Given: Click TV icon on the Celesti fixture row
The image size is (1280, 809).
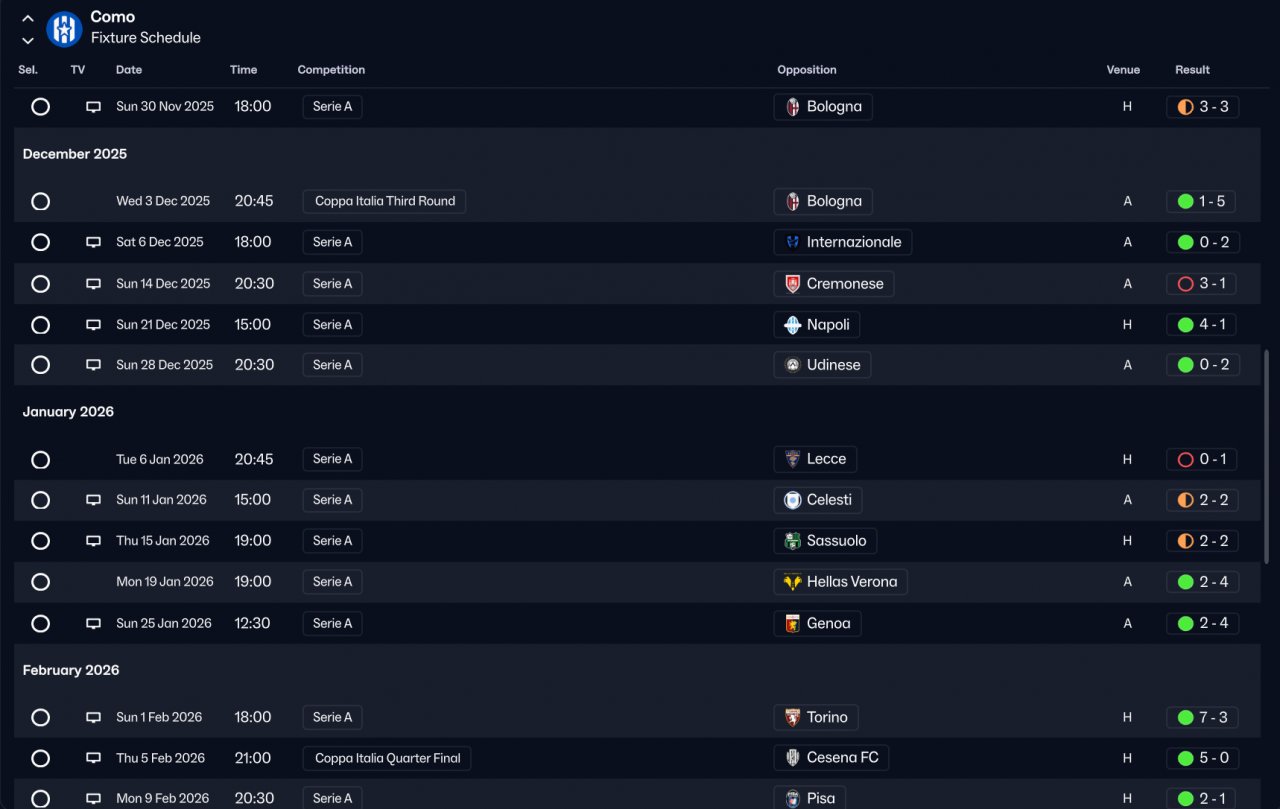Looking at the screenshot, I should point(93,500).
